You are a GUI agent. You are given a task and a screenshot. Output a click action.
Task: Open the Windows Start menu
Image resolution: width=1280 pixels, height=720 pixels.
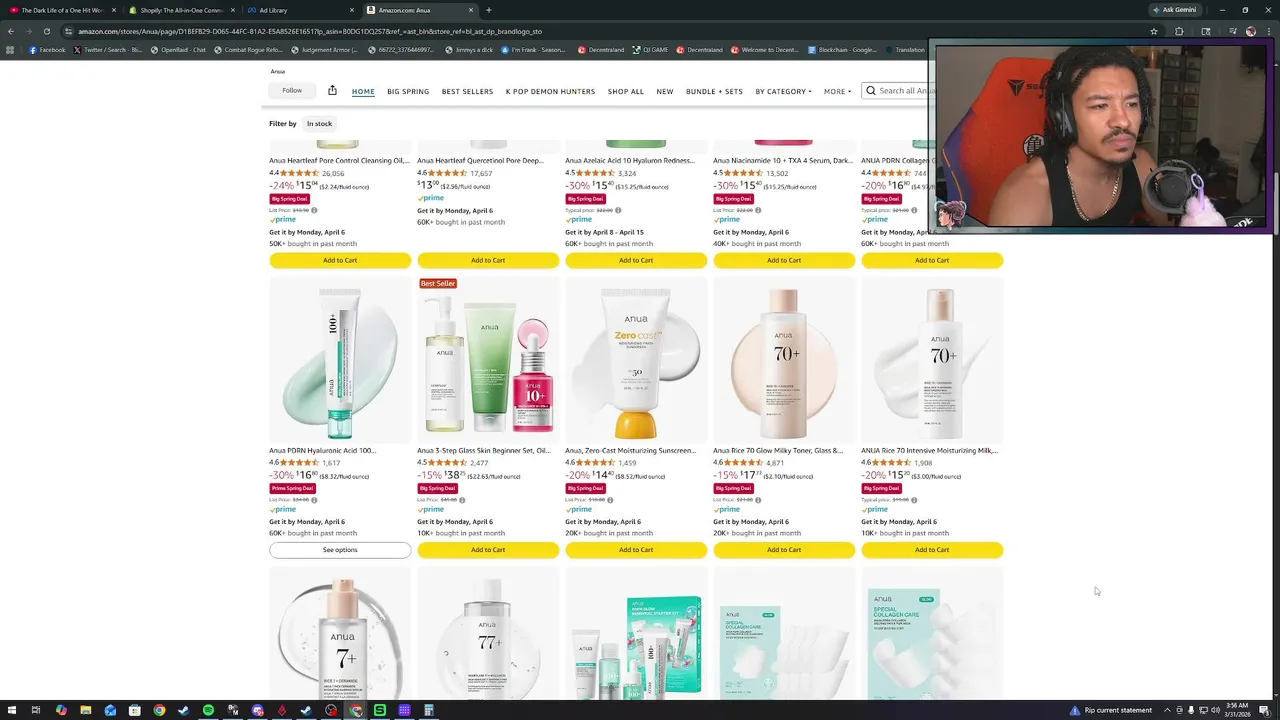10,710
